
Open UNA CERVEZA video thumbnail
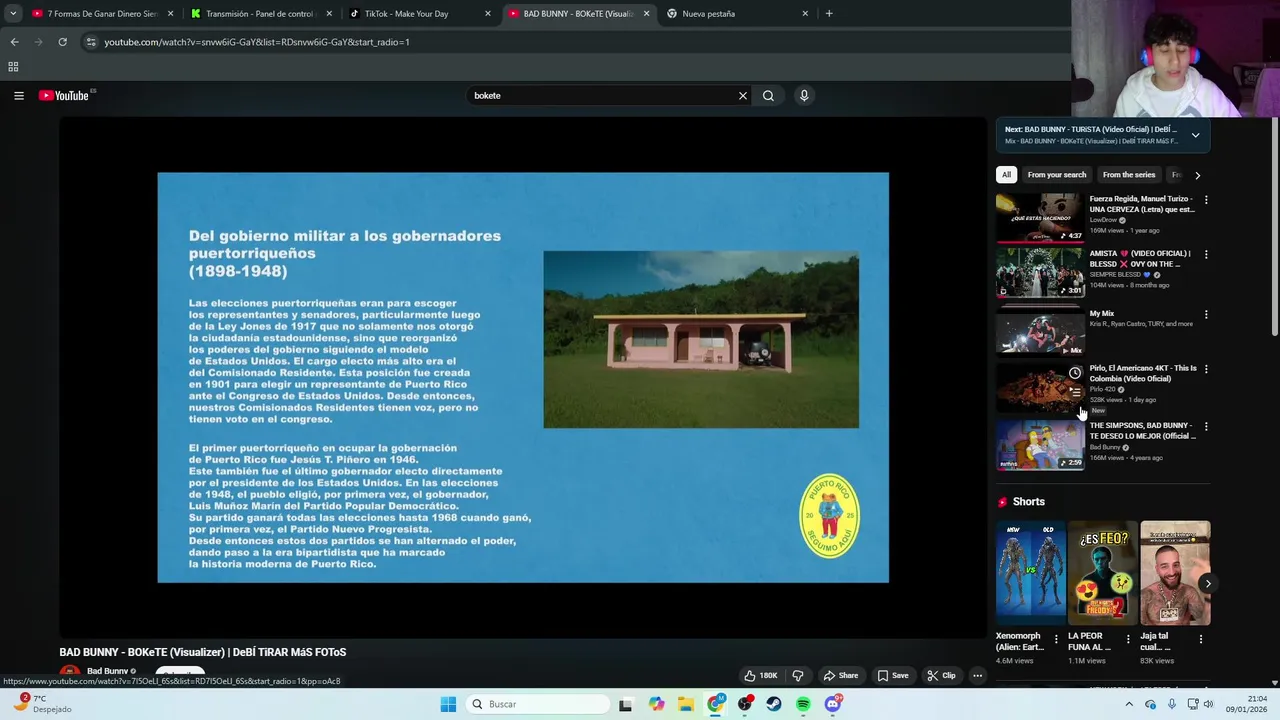tap(1040, 217)
